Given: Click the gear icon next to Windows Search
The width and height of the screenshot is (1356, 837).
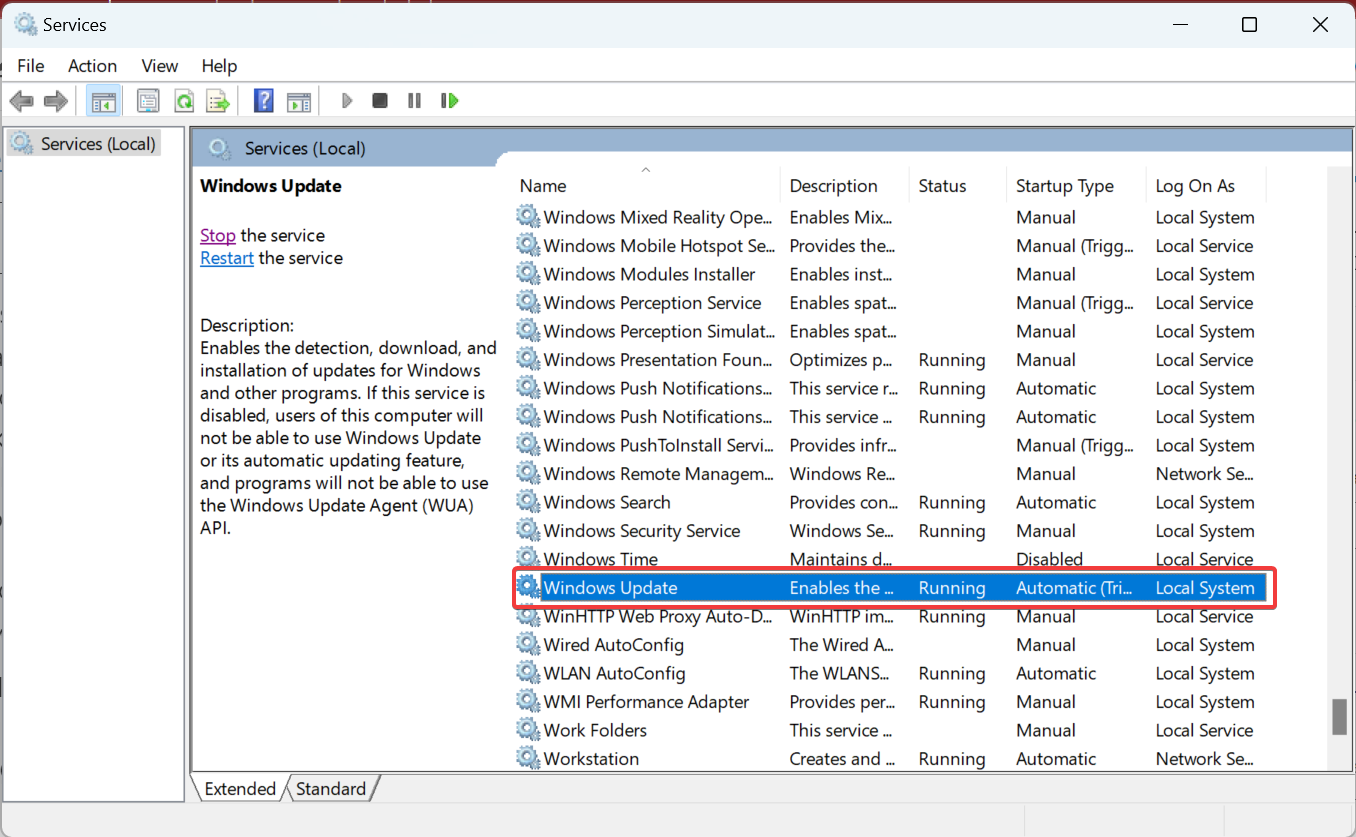Looking at the screenshot, I should pyautogui.click(x=527, y=502).
